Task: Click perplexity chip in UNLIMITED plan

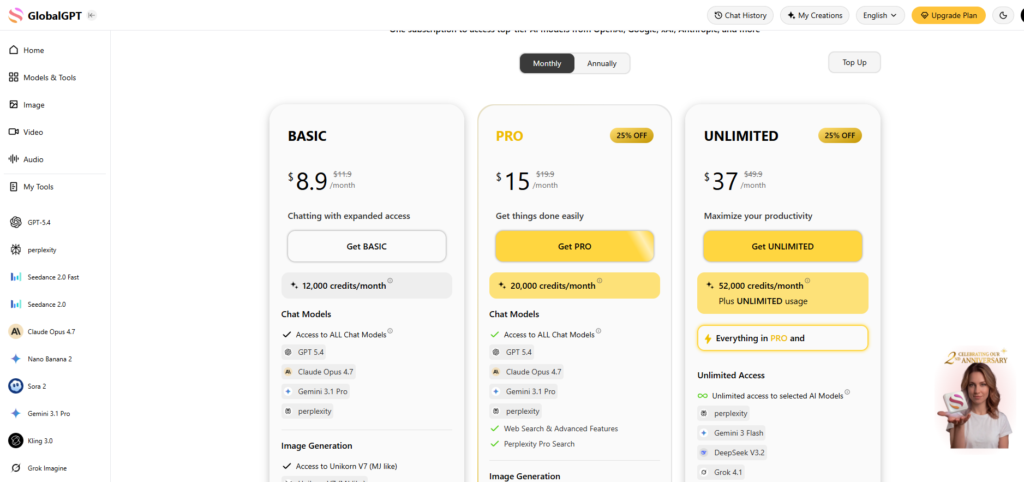Action: 724,413
